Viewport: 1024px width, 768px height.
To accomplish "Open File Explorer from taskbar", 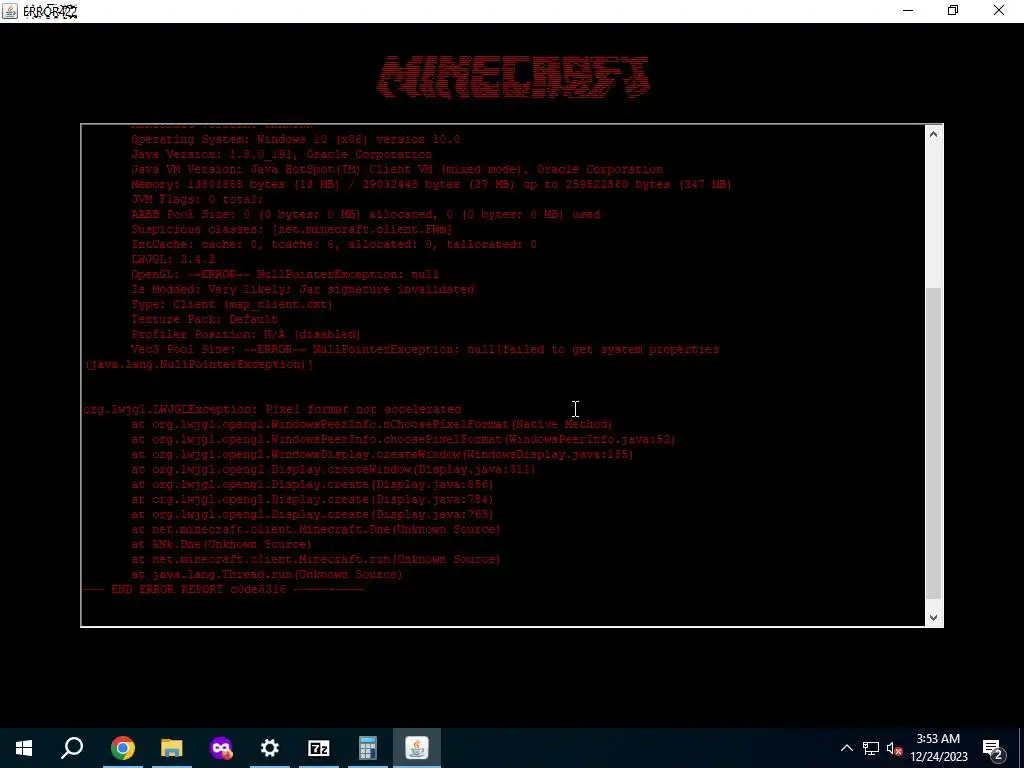I will (171, 748).
